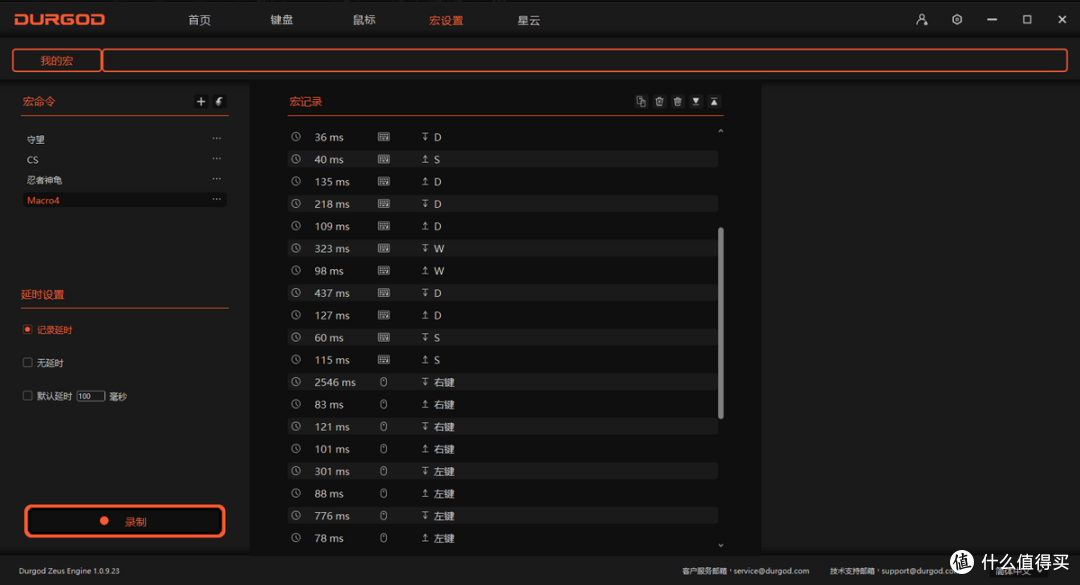The image size is (1080, 585).
Task: Select the 宏设置 macro settings tab
Action: 446,21
